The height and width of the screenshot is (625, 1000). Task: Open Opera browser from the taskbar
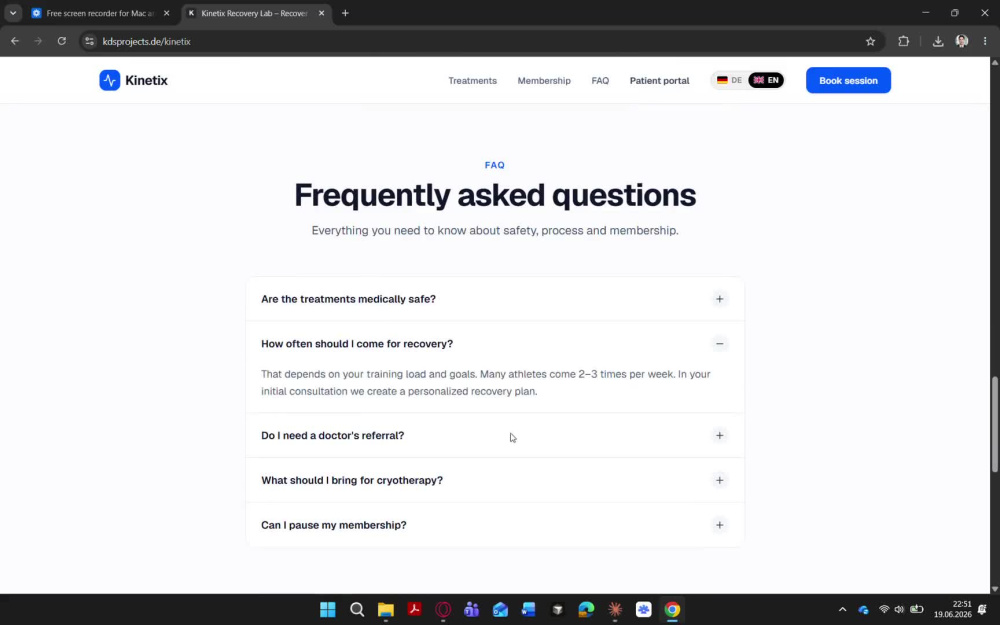point(443,610)
